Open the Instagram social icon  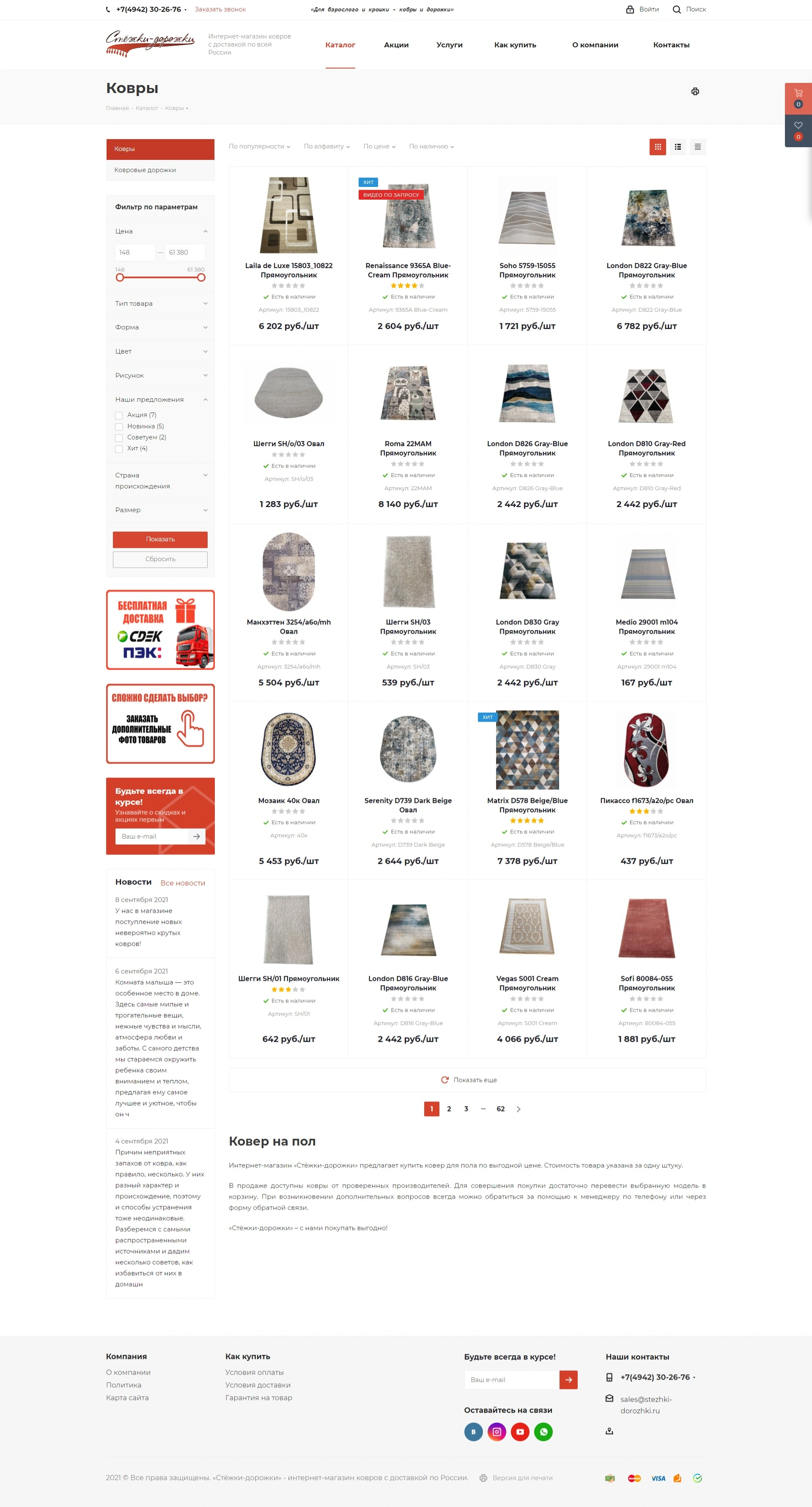coord(497,1432)
